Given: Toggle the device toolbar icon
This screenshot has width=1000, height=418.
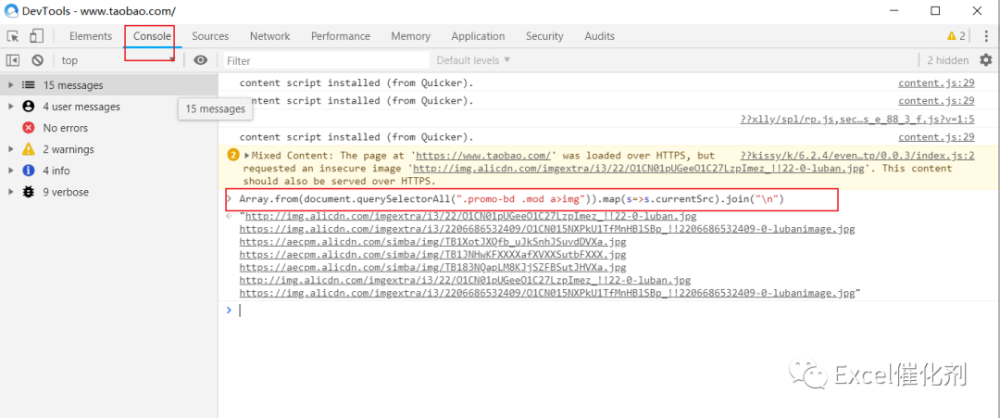Looking at the screenshot, I should [x=36, y=36].
